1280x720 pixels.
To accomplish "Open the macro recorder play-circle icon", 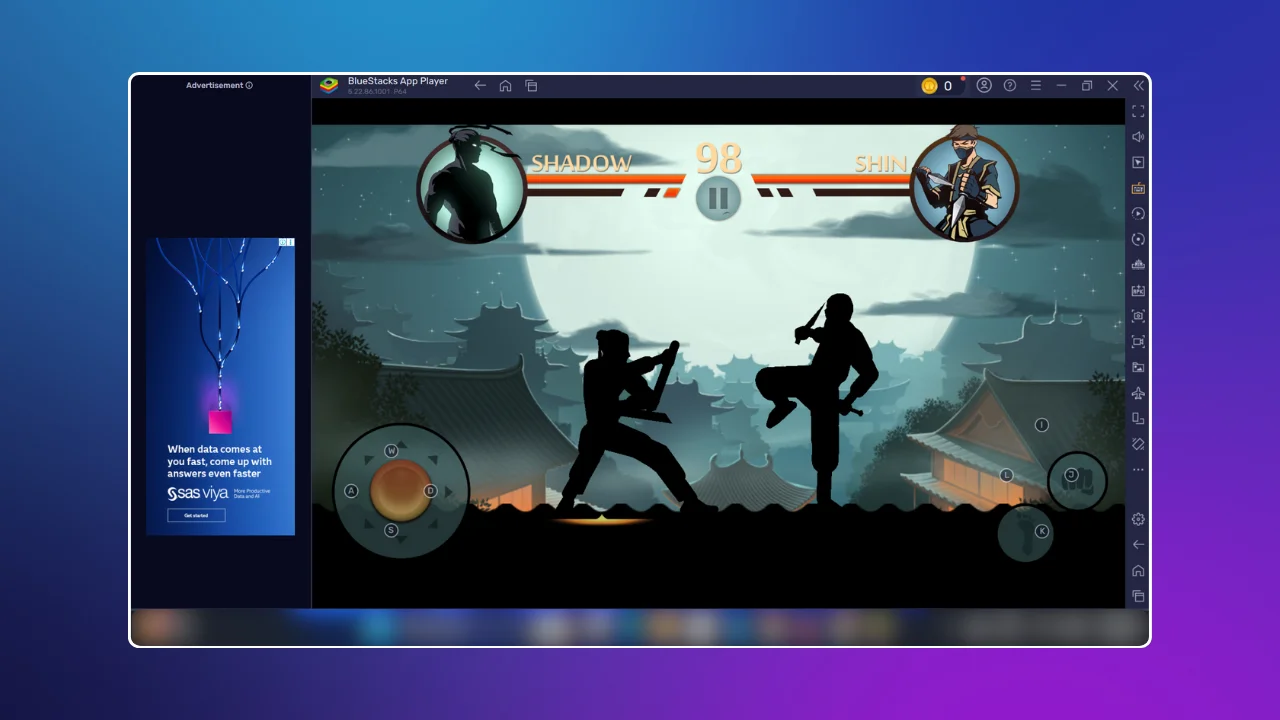I will (x=1138, y=213).
